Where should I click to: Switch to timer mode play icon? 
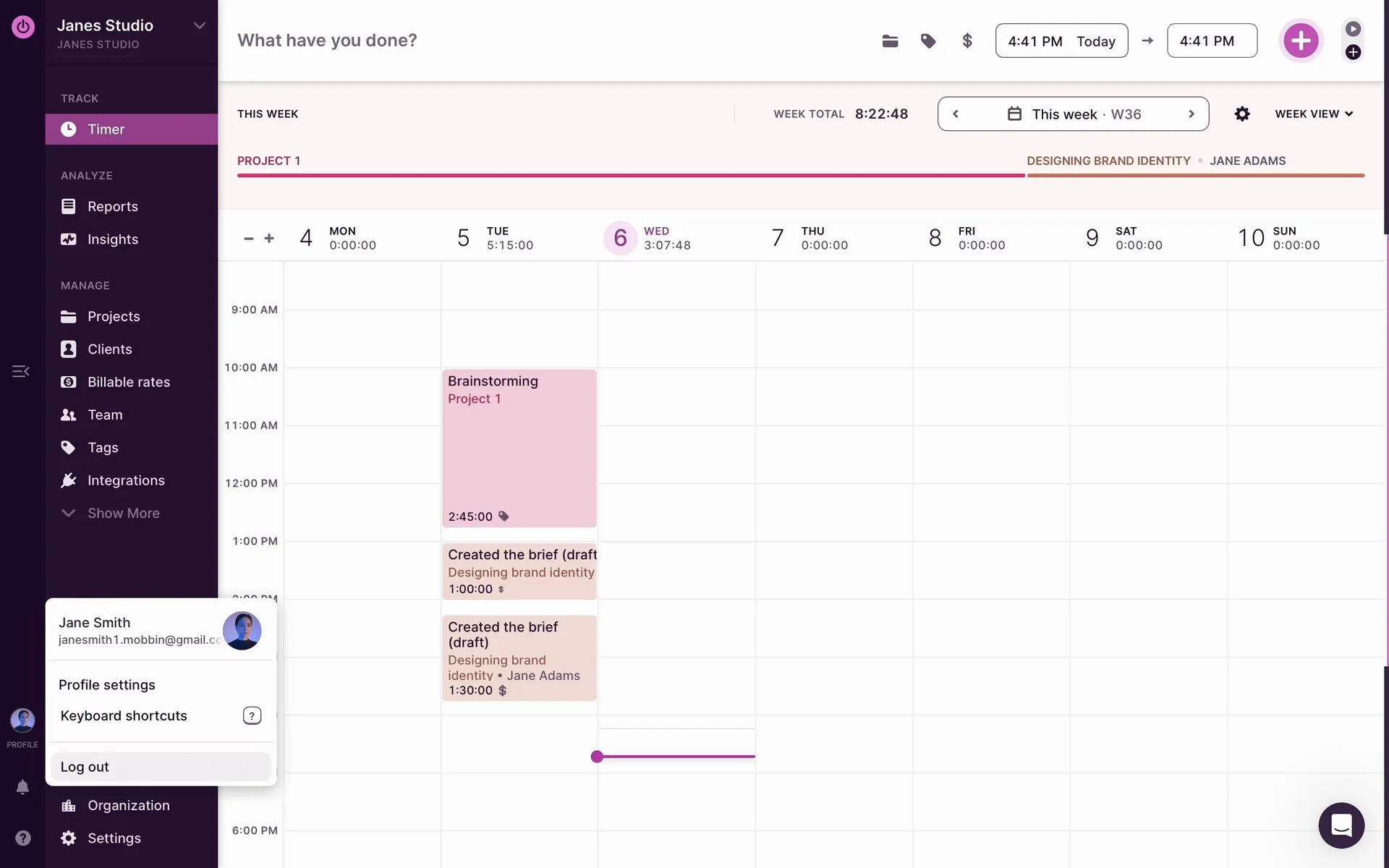pyautogui.click(x=1353, y=29)
